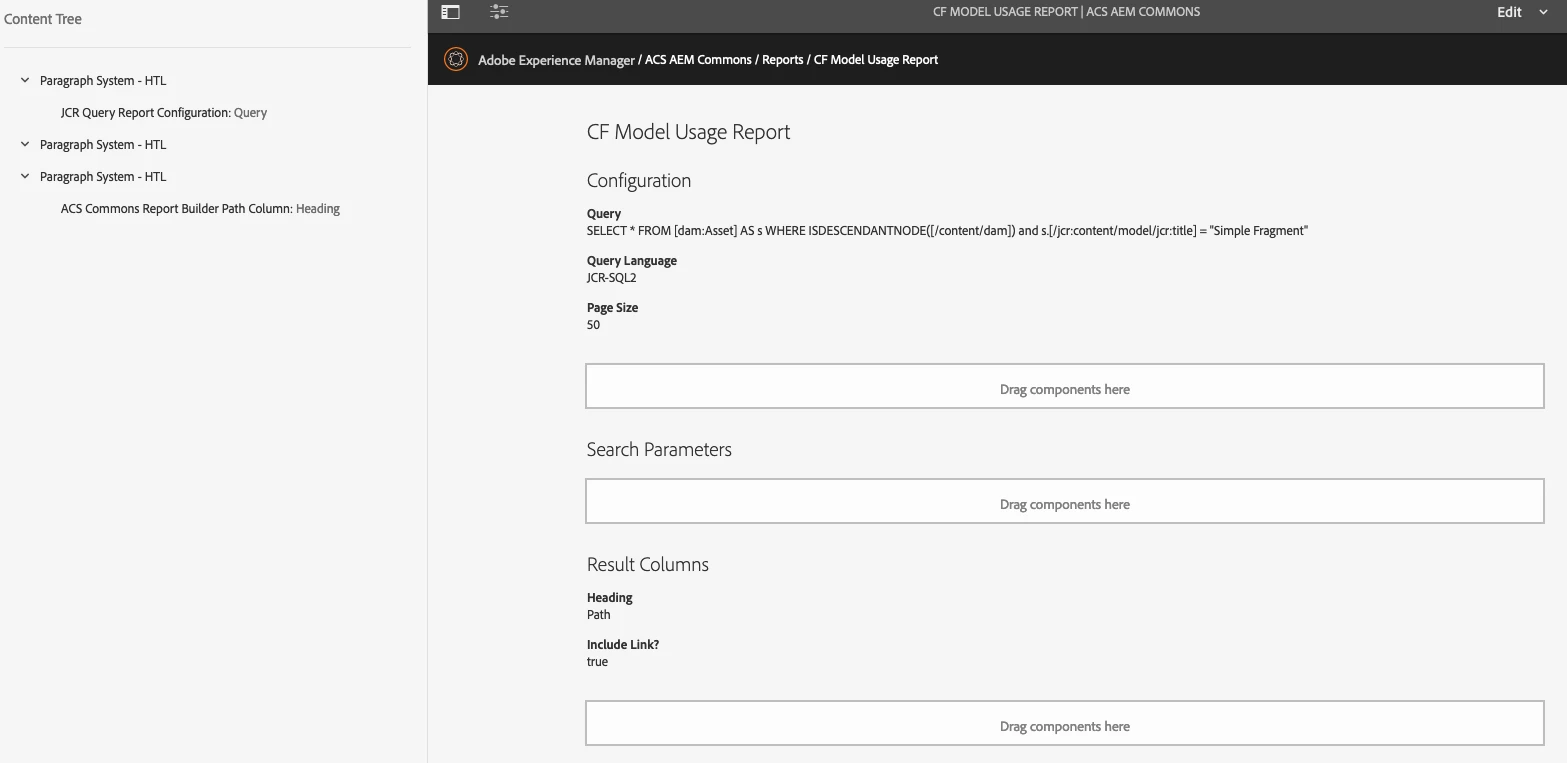Select first Paragraph System - HTL tree item

click(103, 80)
